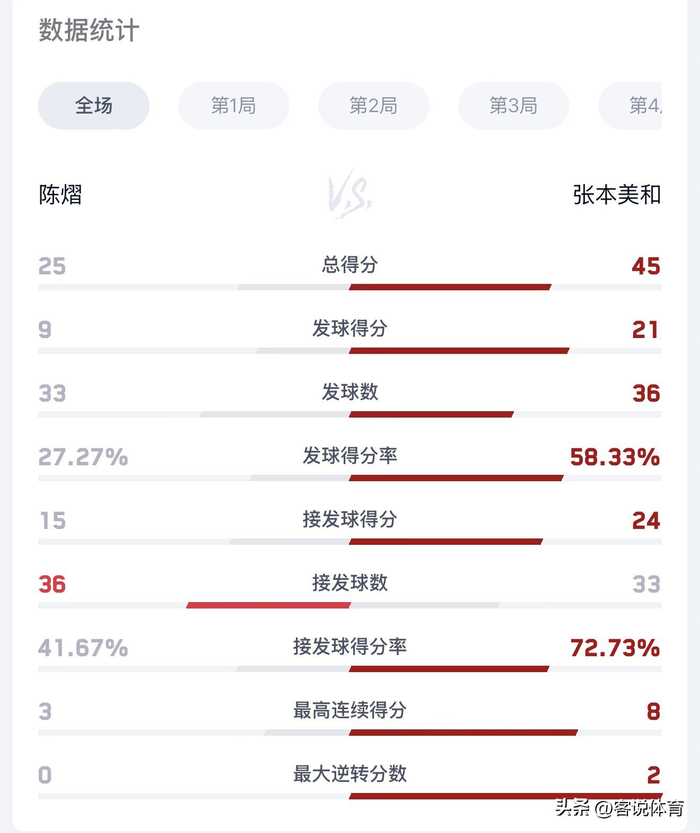Click the 接发球得分 label
The width and height of the screenshot is (700, 833).
point(349,519)
